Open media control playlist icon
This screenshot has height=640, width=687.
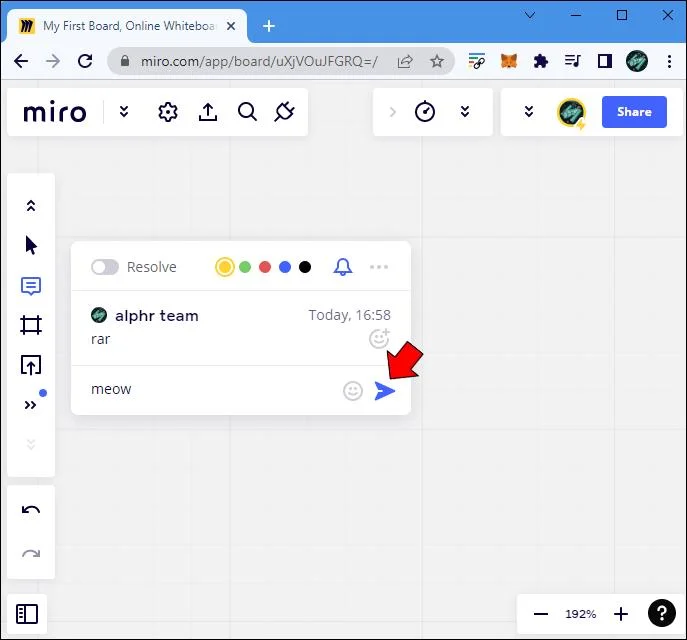[573, 60]
